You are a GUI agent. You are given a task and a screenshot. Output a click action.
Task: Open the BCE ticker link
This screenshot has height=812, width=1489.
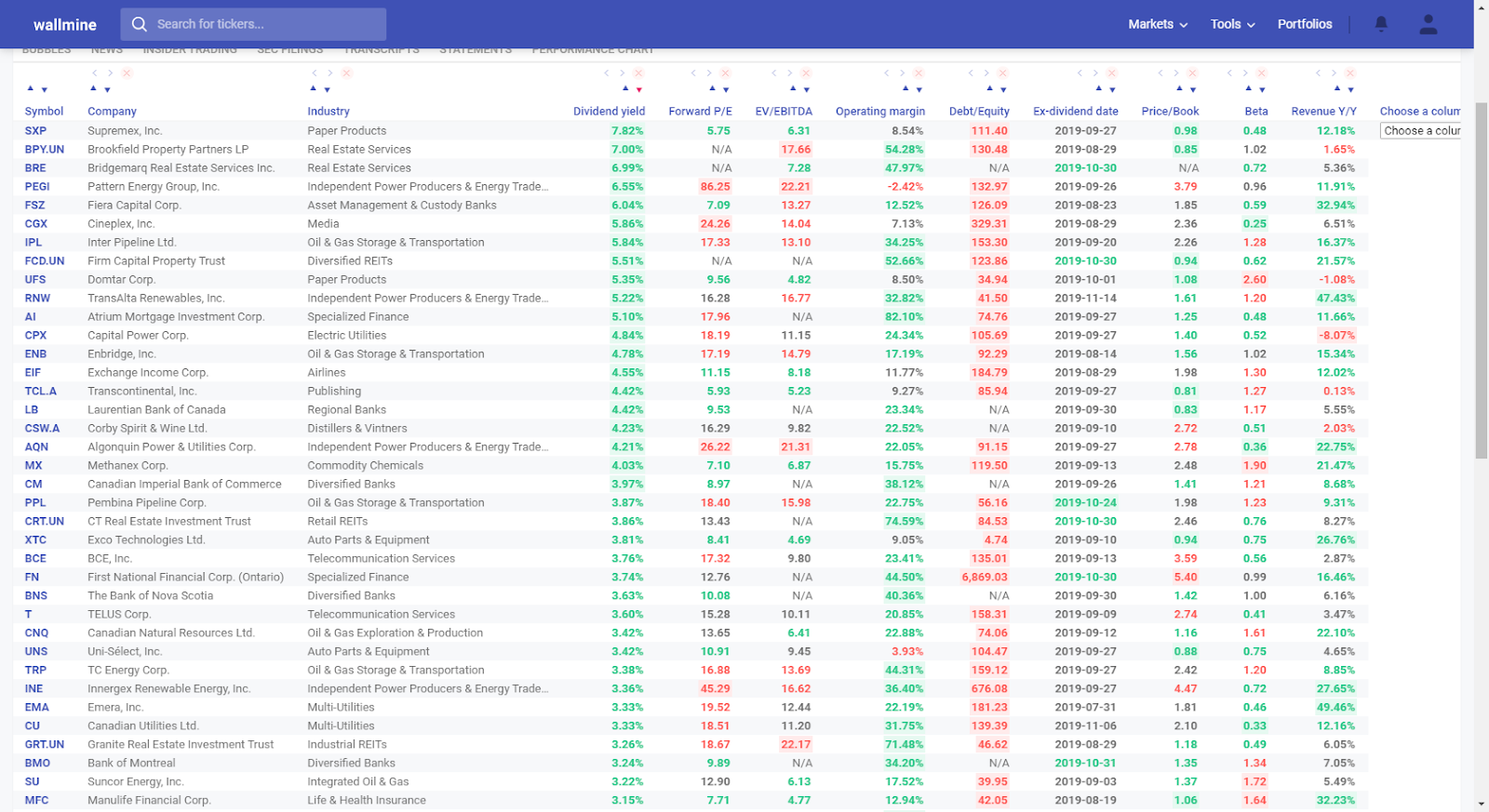[x=35, y=559]
